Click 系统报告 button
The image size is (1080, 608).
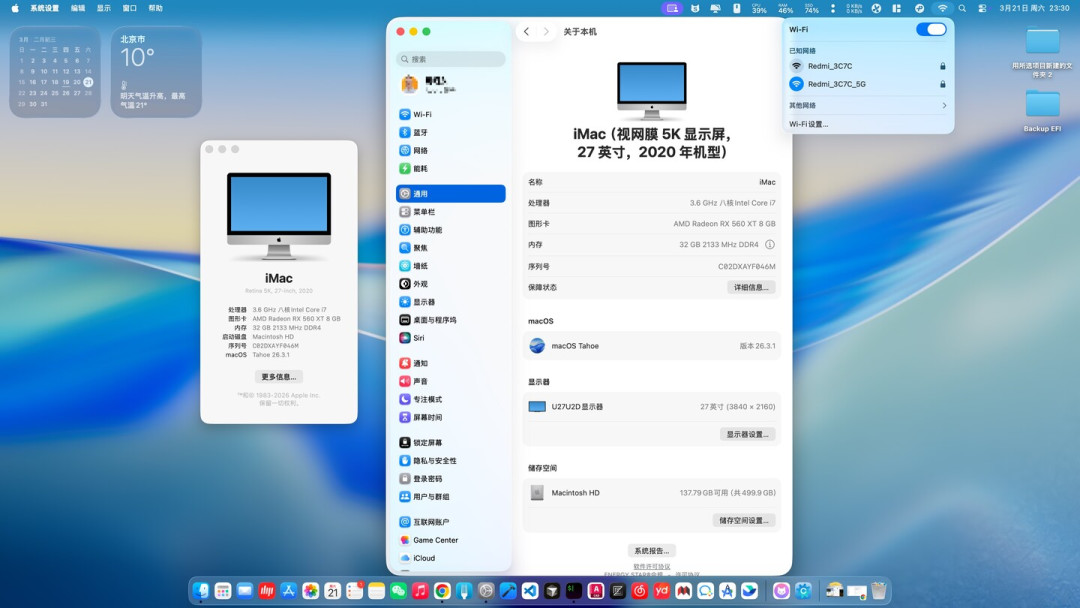click(652, 551)
